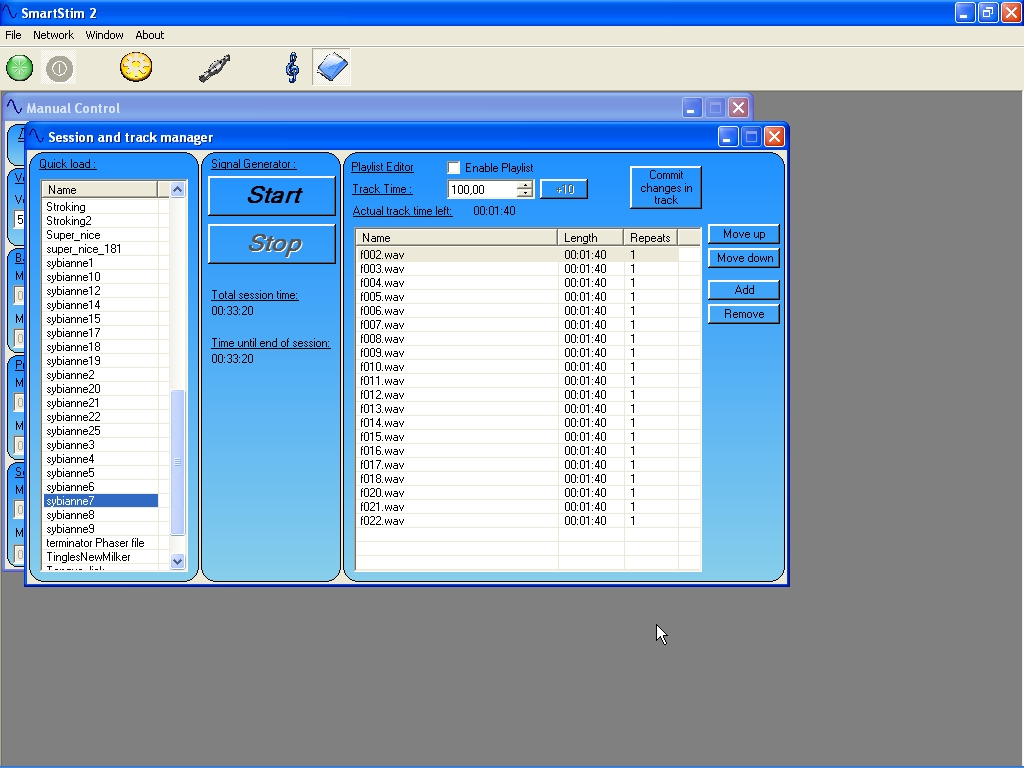Enable the Playlist checkbox
The height and width of the screenshot is (768, 1024).
click(454, 168)
